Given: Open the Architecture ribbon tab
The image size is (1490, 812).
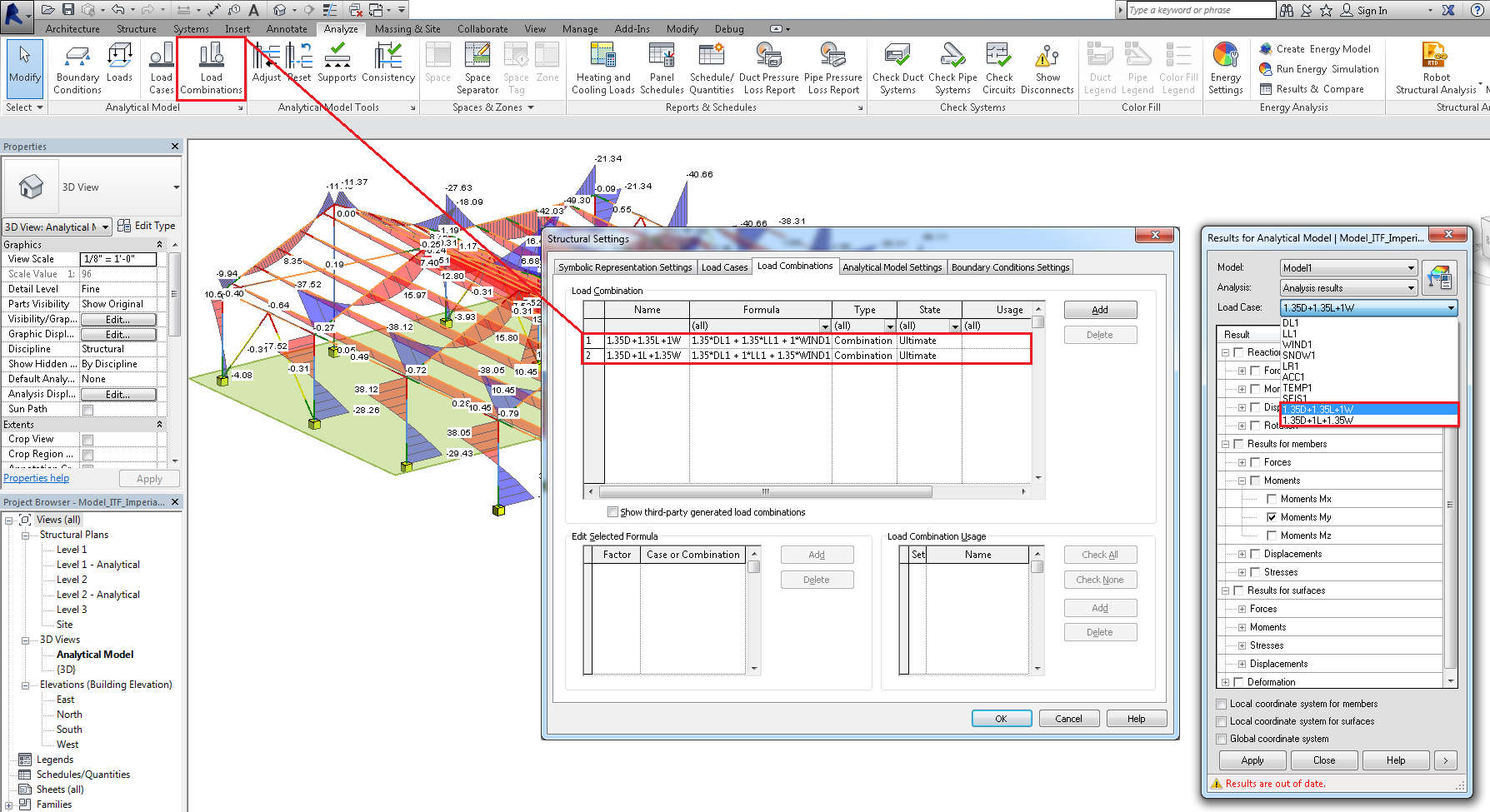Looking at the screenshot, I should 72,27.
